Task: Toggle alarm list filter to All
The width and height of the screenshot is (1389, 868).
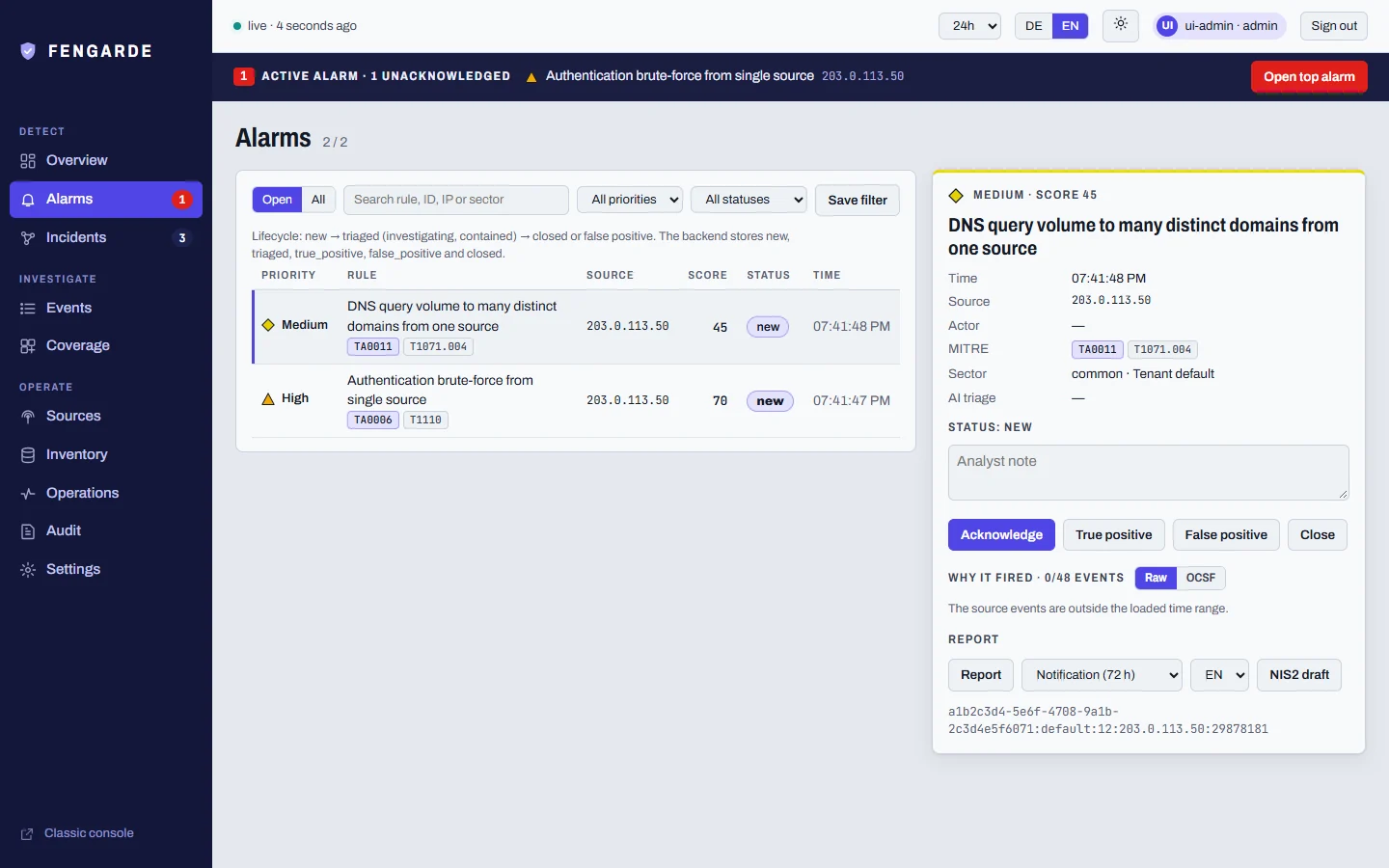Action: [x=318, y=200]
